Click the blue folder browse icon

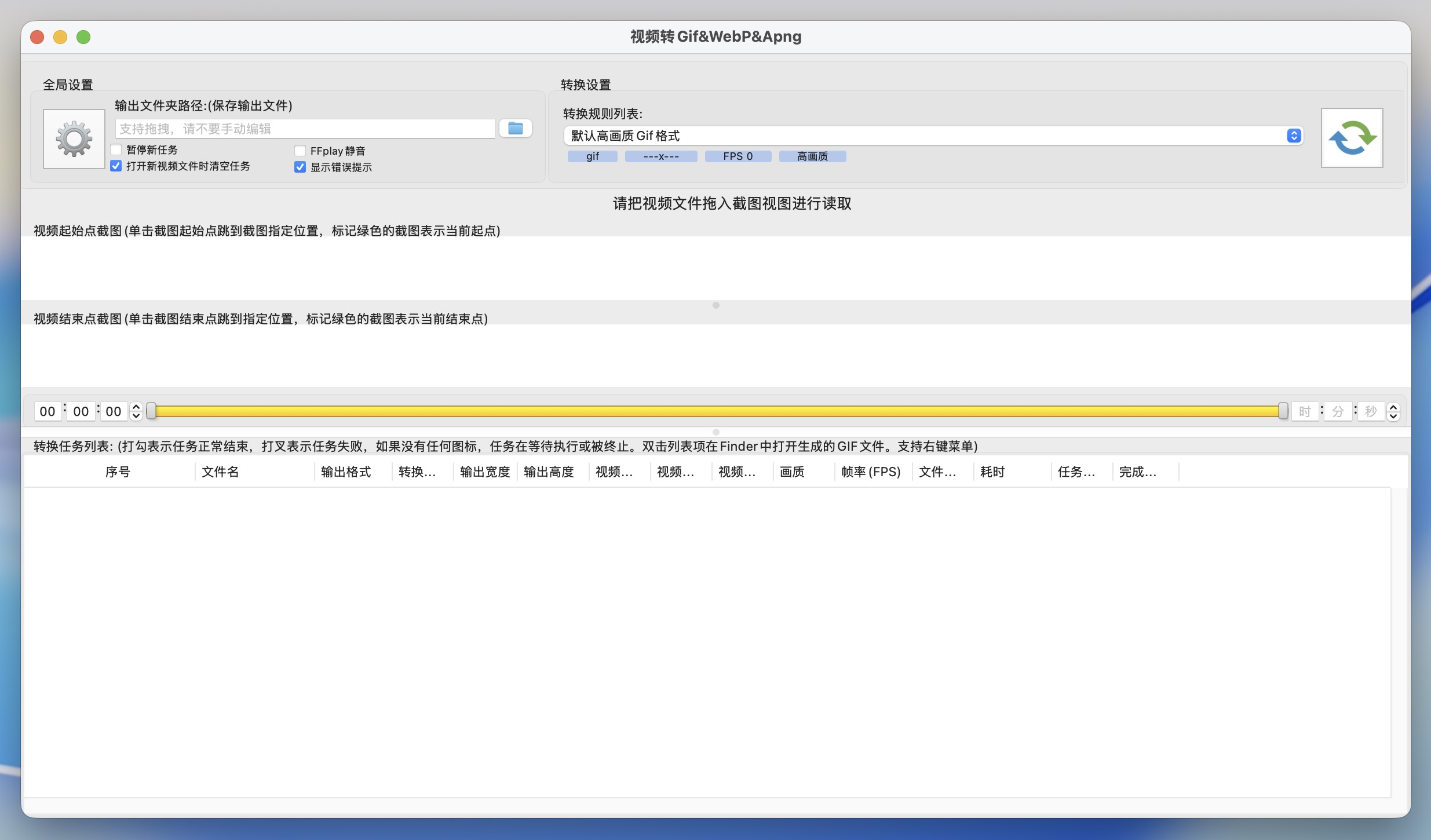click(x=515, y=128)
